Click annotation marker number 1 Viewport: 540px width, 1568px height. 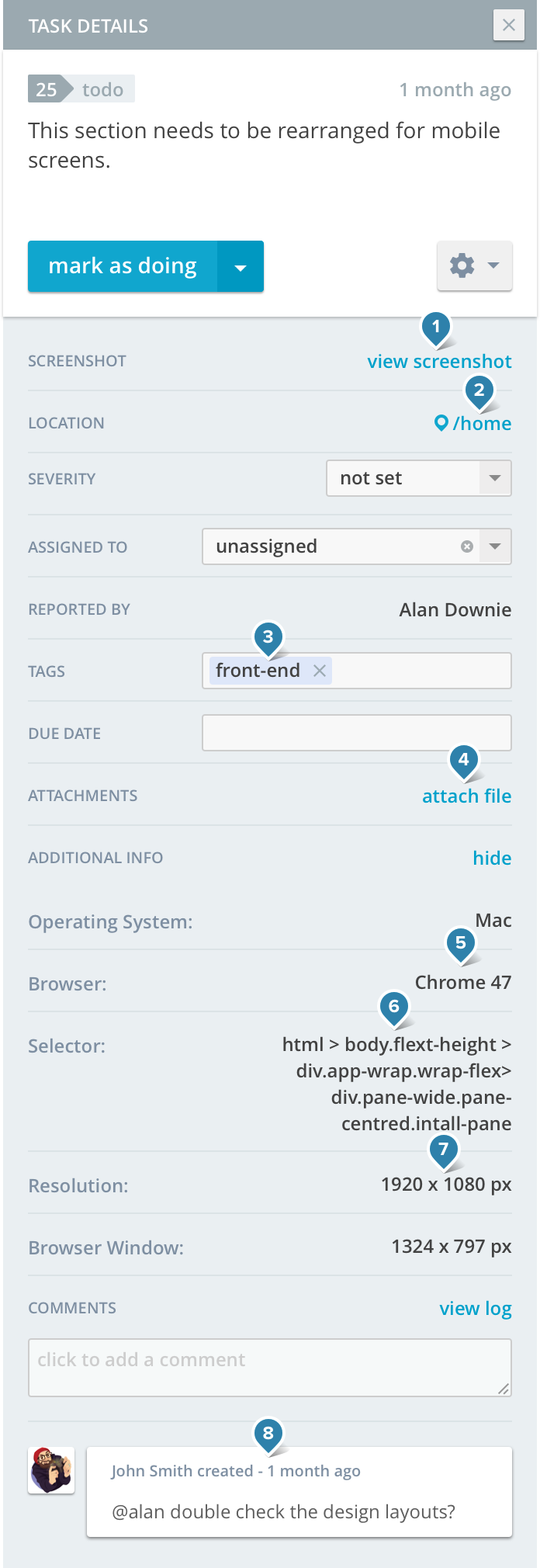[436, 328]
